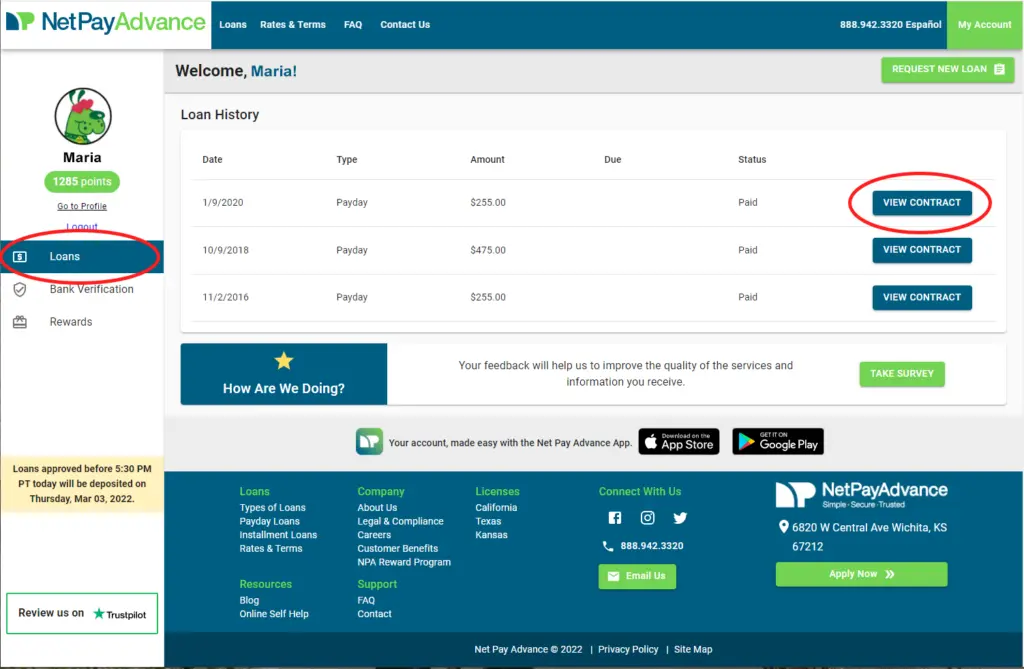Open Maria's profile avatar picture
The width and height of the screenshot is (1024, 669).
83,116
